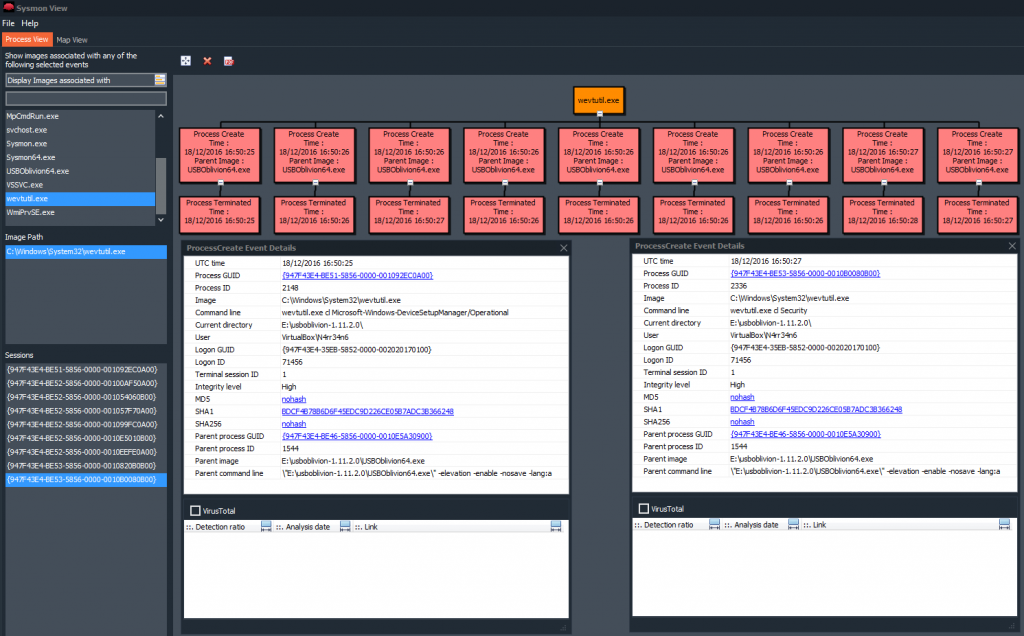
Task: Collapse the first Process Create node at 16:50:25
Action: (220, 183)
